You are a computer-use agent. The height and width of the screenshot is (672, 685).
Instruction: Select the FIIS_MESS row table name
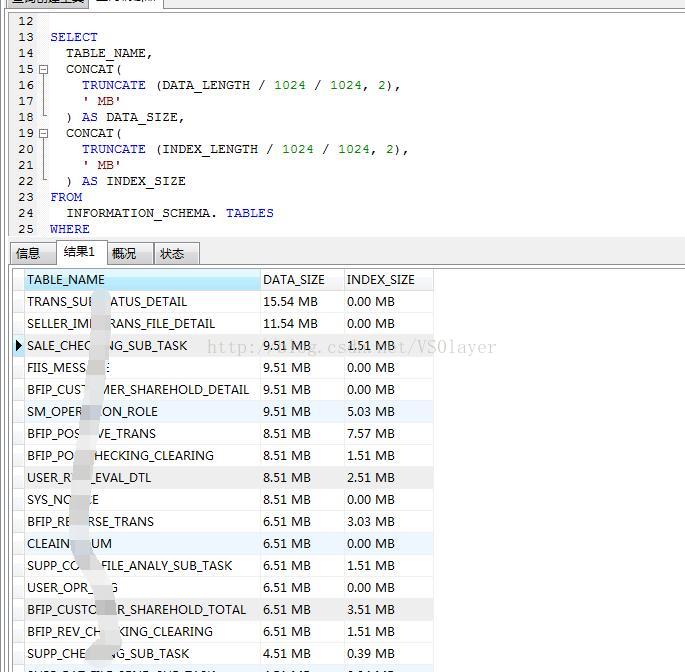click(x=142, y=368)
